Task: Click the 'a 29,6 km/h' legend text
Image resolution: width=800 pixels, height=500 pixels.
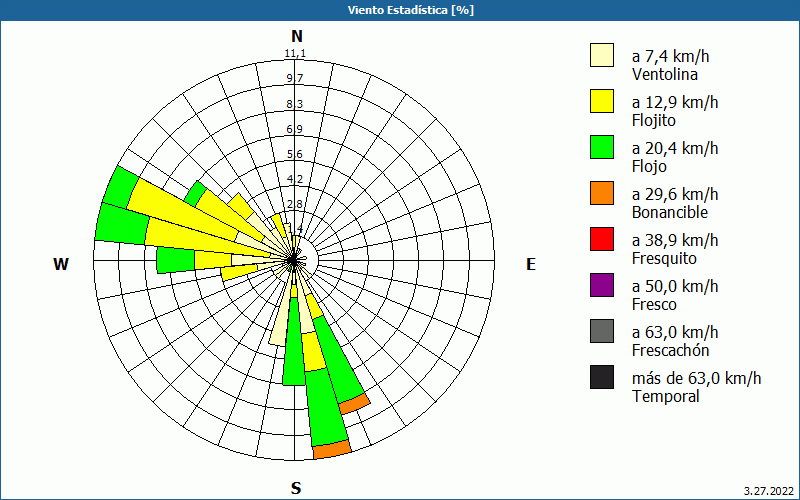Action: point(675,194)
